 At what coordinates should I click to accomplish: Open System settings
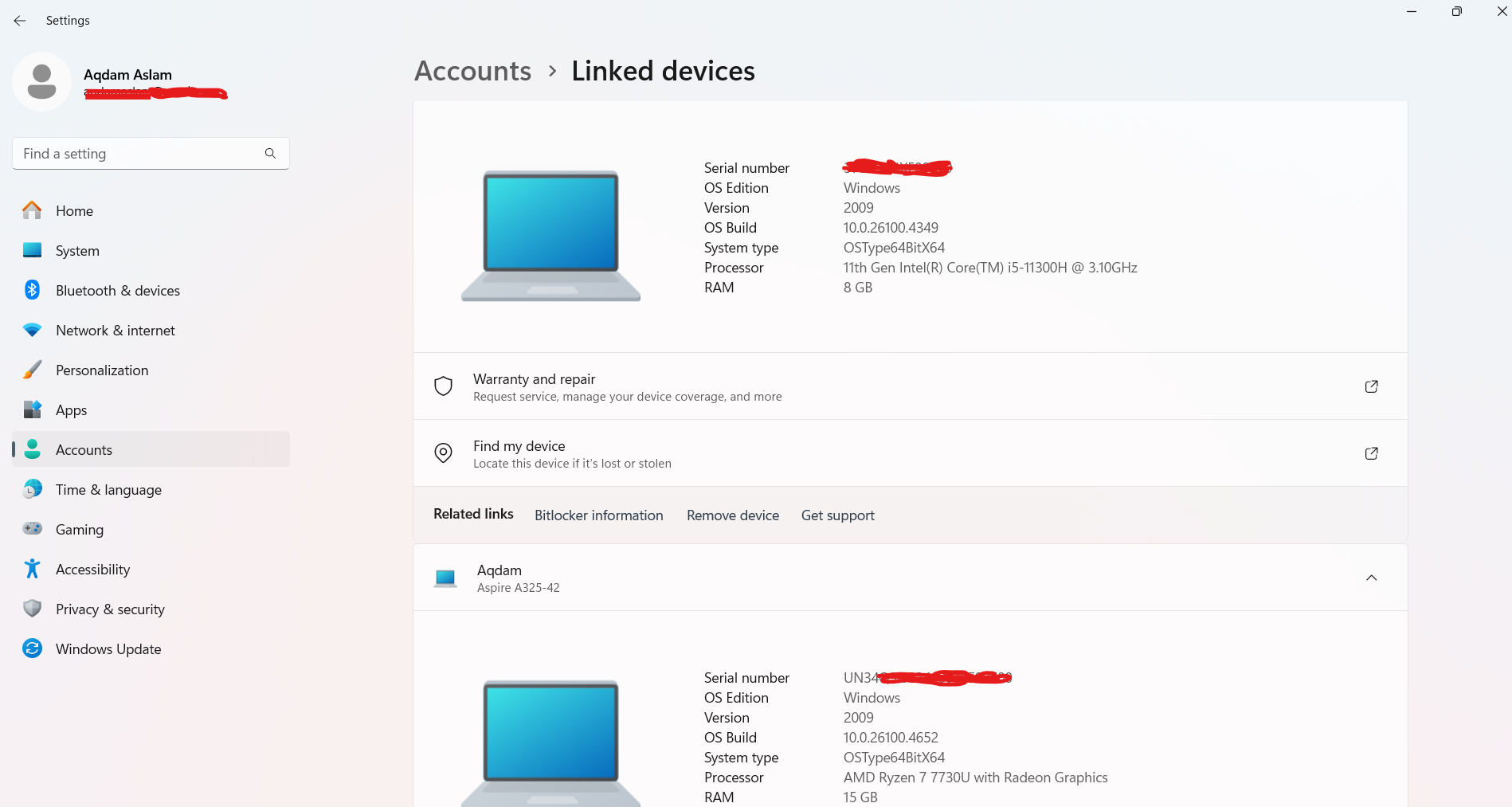[x=77, y=250]
